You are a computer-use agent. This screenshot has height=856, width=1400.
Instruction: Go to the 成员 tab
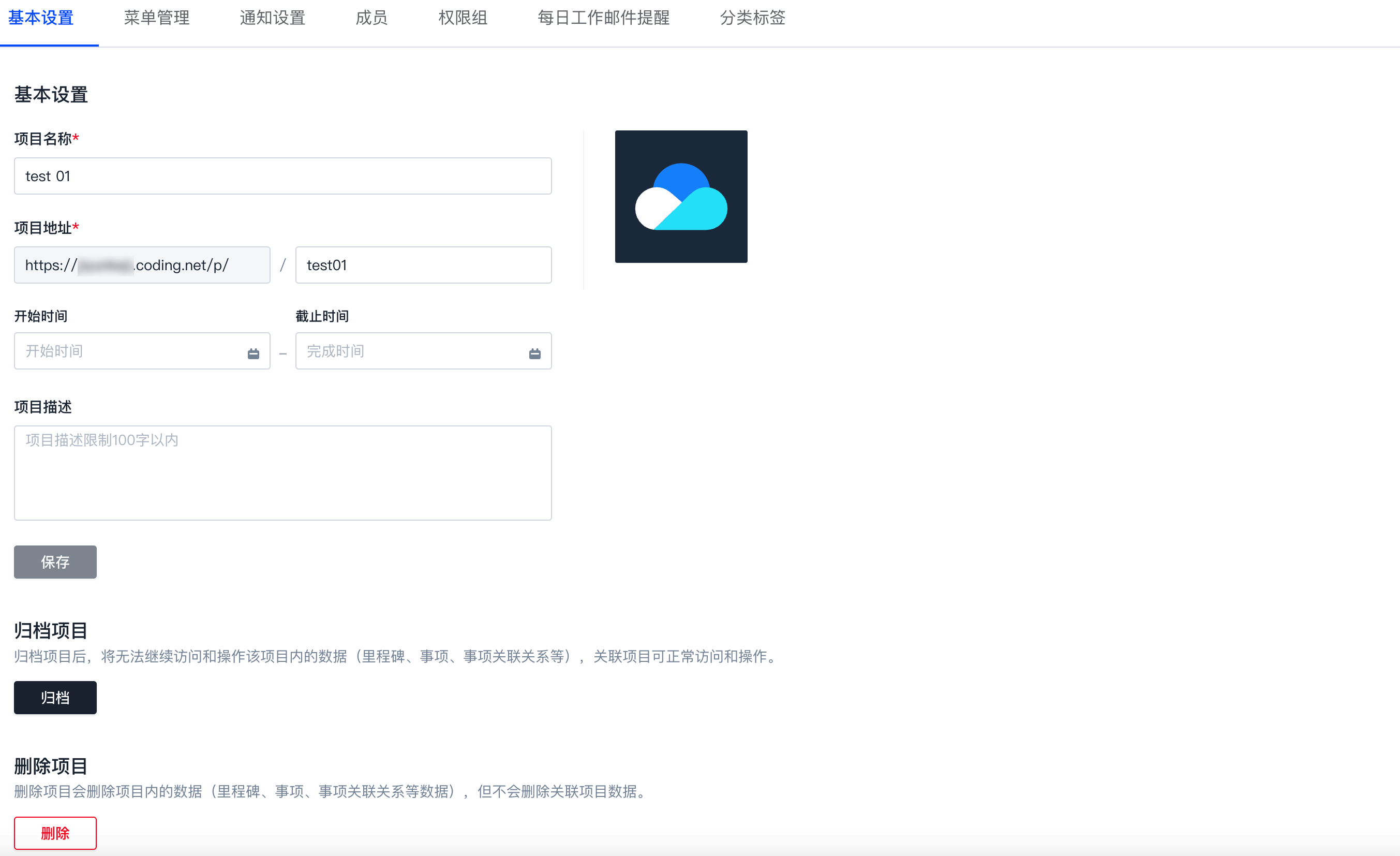point(371,18)
